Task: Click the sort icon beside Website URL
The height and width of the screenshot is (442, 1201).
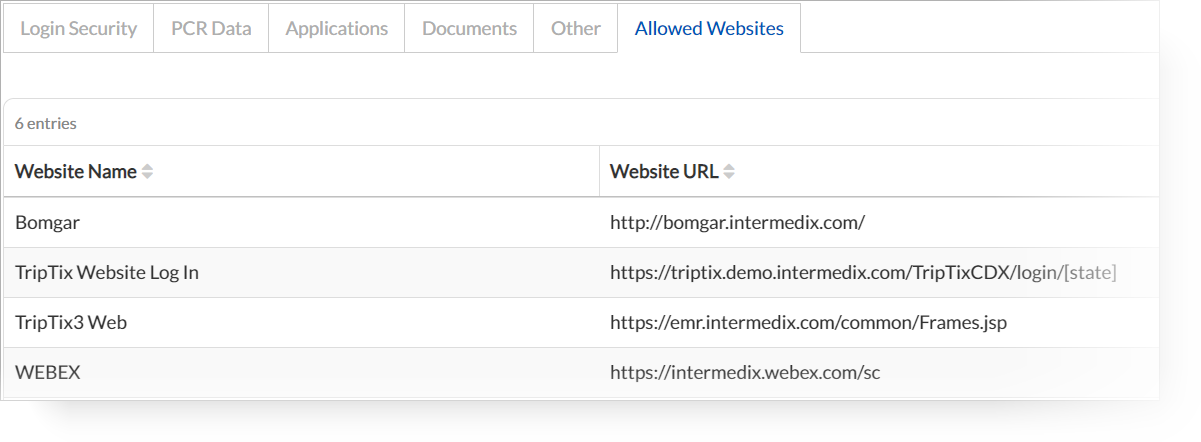Action: [729, 172]
